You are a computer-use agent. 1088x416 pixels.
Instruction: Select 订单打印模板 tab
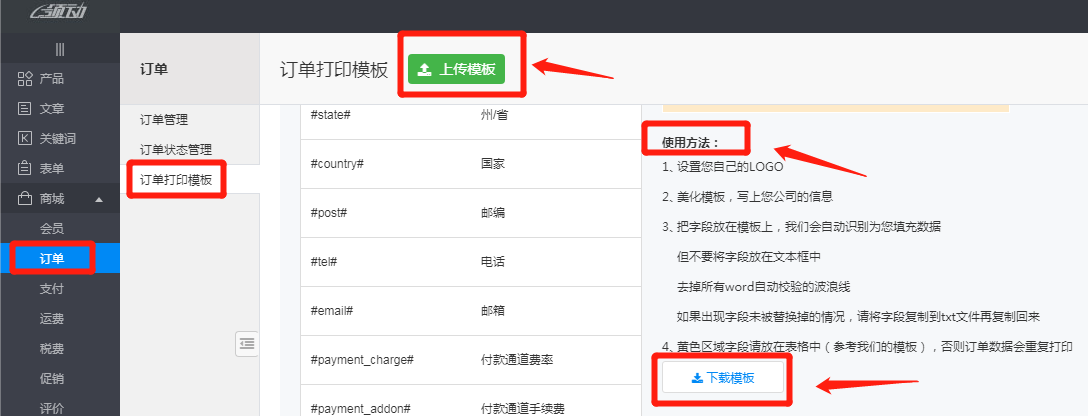point(176,180)
